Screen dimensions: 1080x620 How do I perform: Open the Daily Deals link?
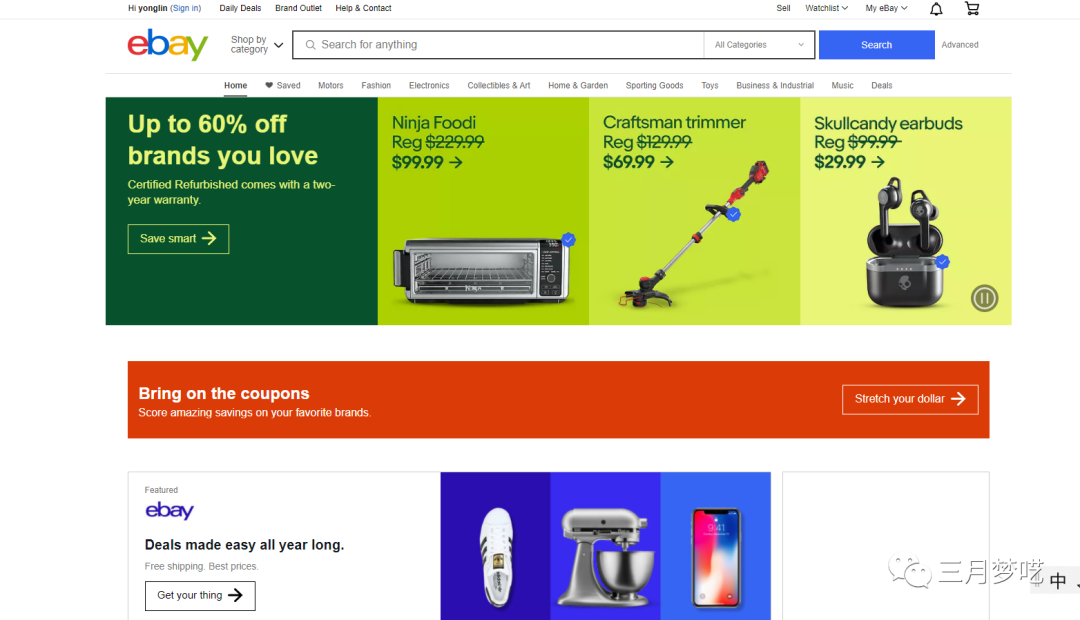click(x=240, y=8)
